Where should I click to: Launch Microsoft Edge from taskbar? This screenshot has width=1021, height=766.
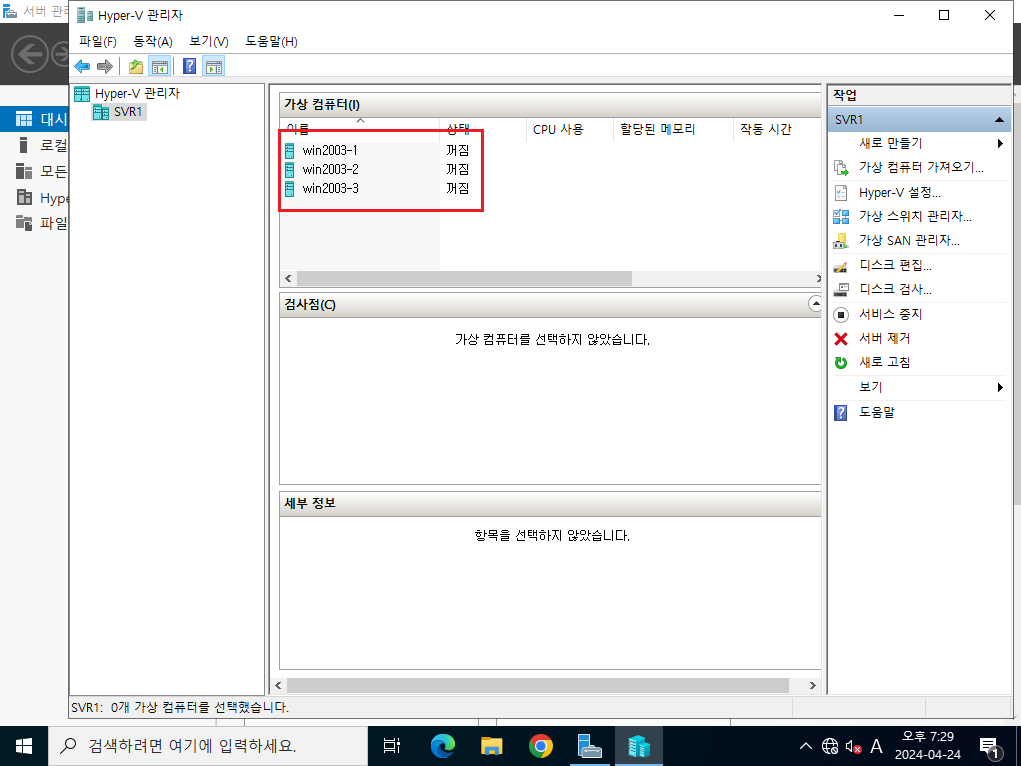pos(443,746)
